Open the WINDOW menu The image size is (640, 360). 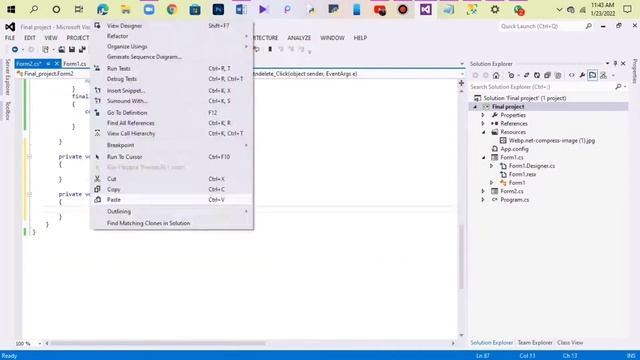click(x=332, y=38)
